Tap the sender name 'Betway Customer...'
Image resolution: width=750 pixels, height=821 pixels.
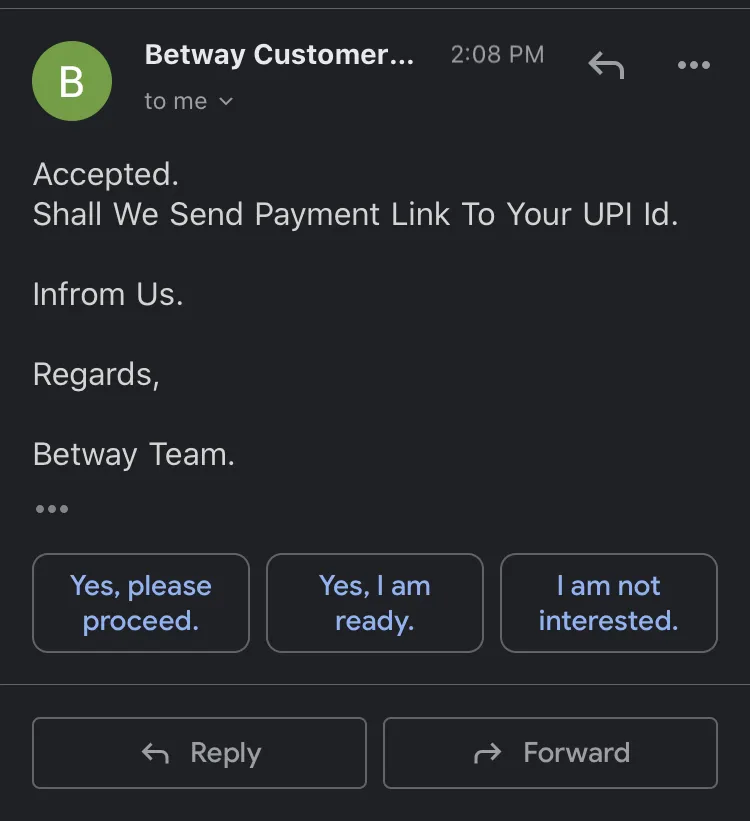pos(279,54)
